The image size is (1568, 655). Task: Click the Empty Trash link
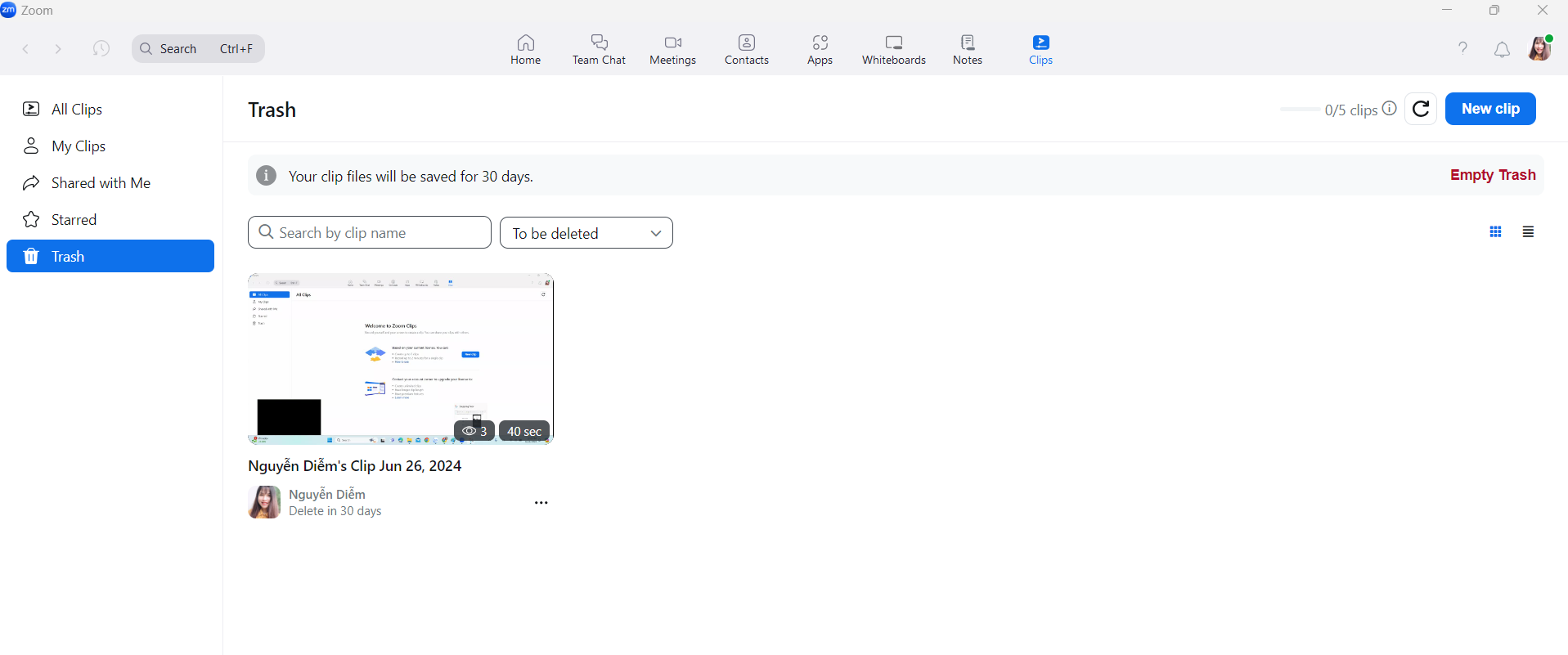(1492, 175)
